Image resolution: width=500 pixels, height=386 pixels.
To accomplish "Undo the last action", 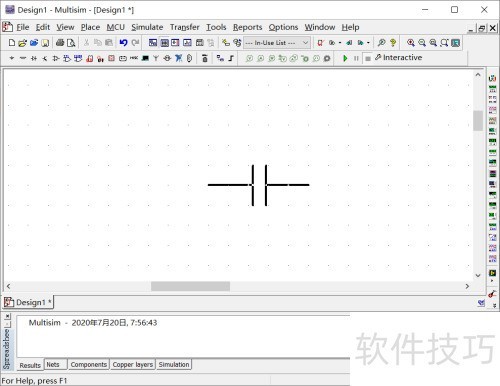I will point(123,43).
